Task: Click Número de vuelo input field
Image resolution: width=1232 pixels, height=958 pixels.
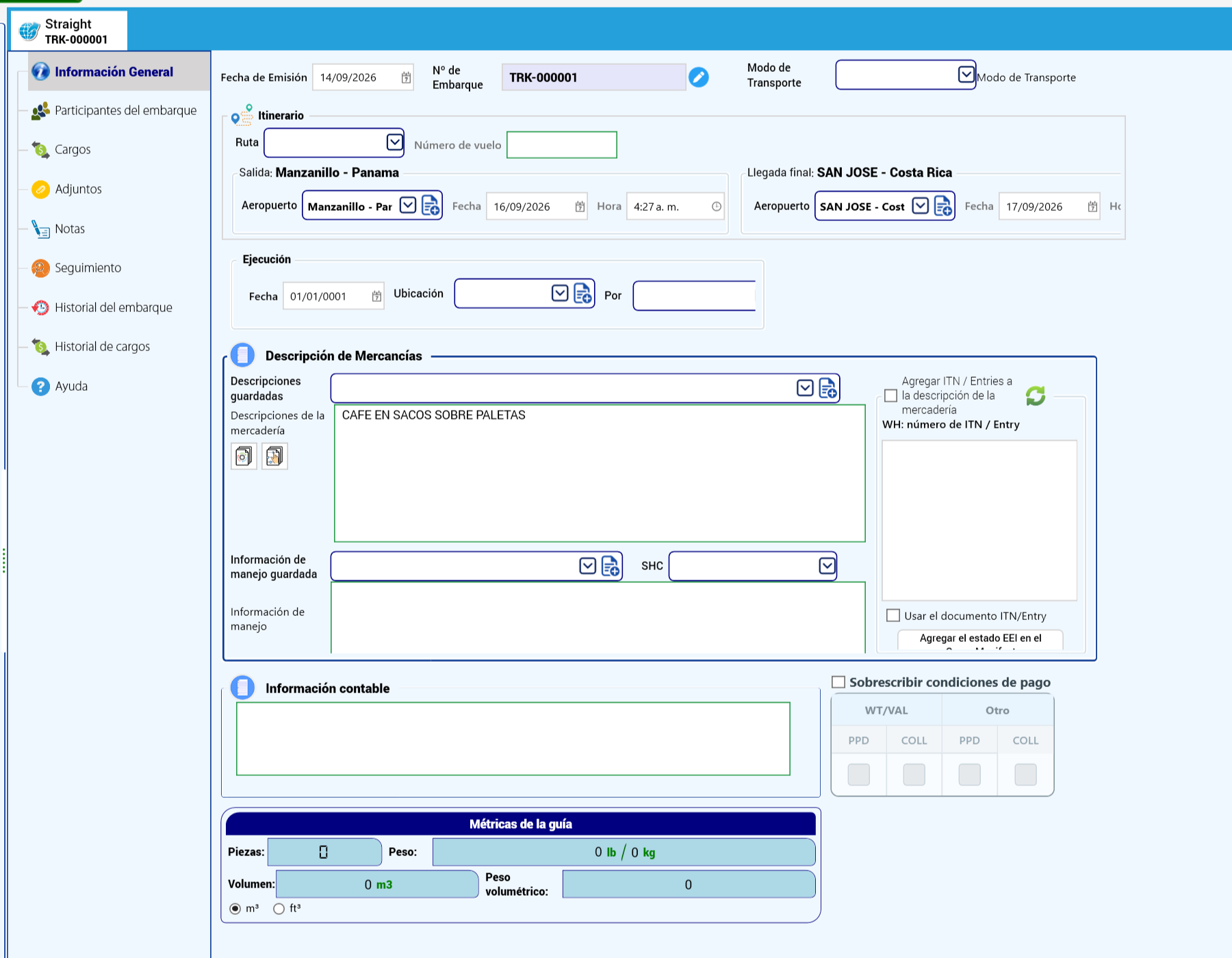Action: [x=562, y=144]
